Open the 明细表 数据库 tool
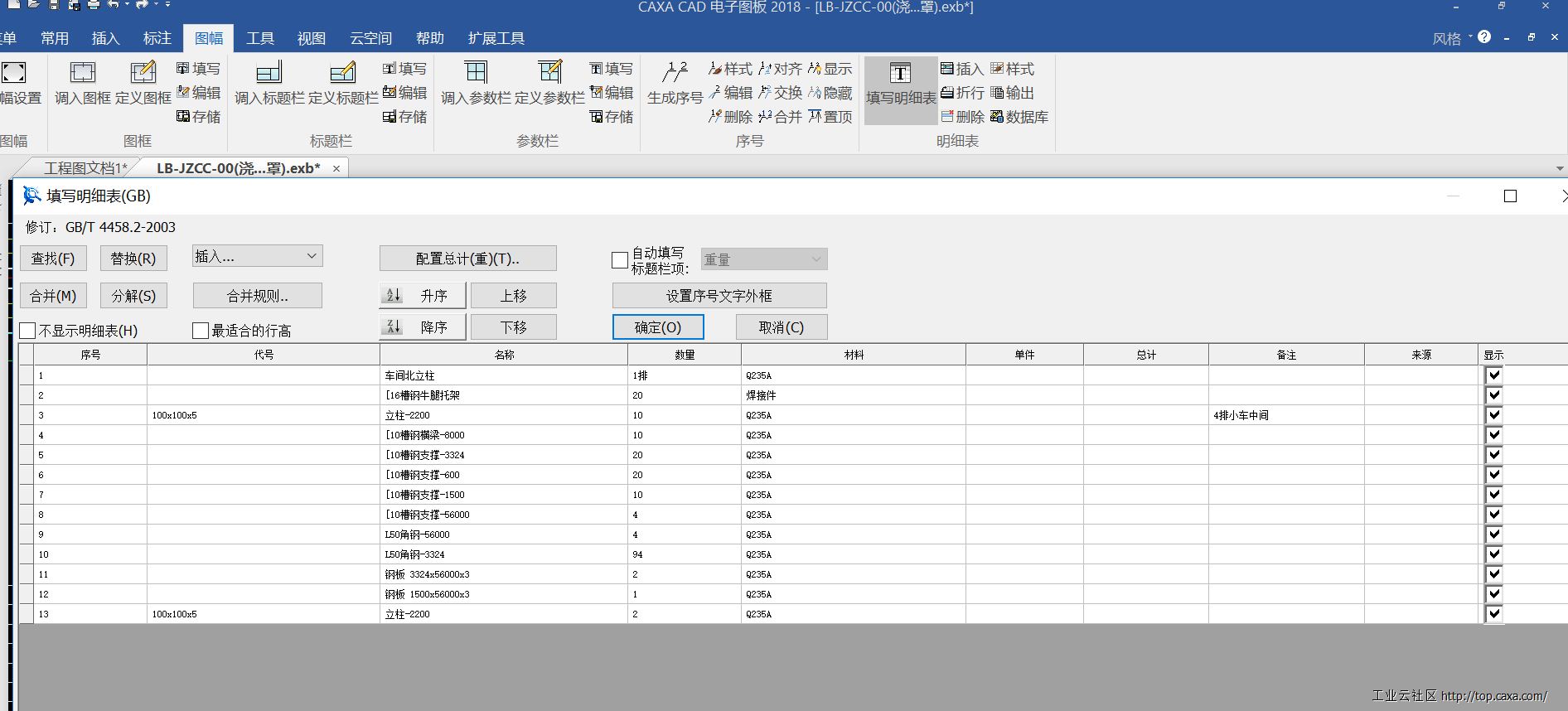The height and width of the screenshot is (711, 1568). pos(1019,117)
